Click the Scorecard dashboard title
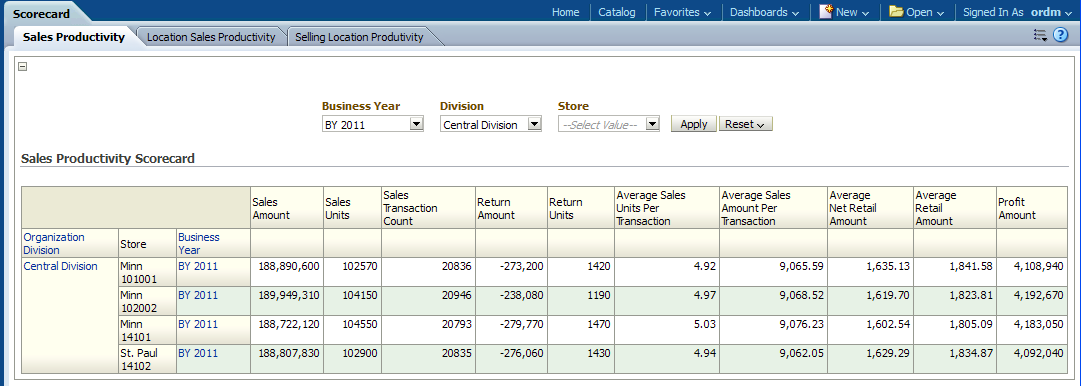Viewport: 1081px width, 386px height. (41, 13)
